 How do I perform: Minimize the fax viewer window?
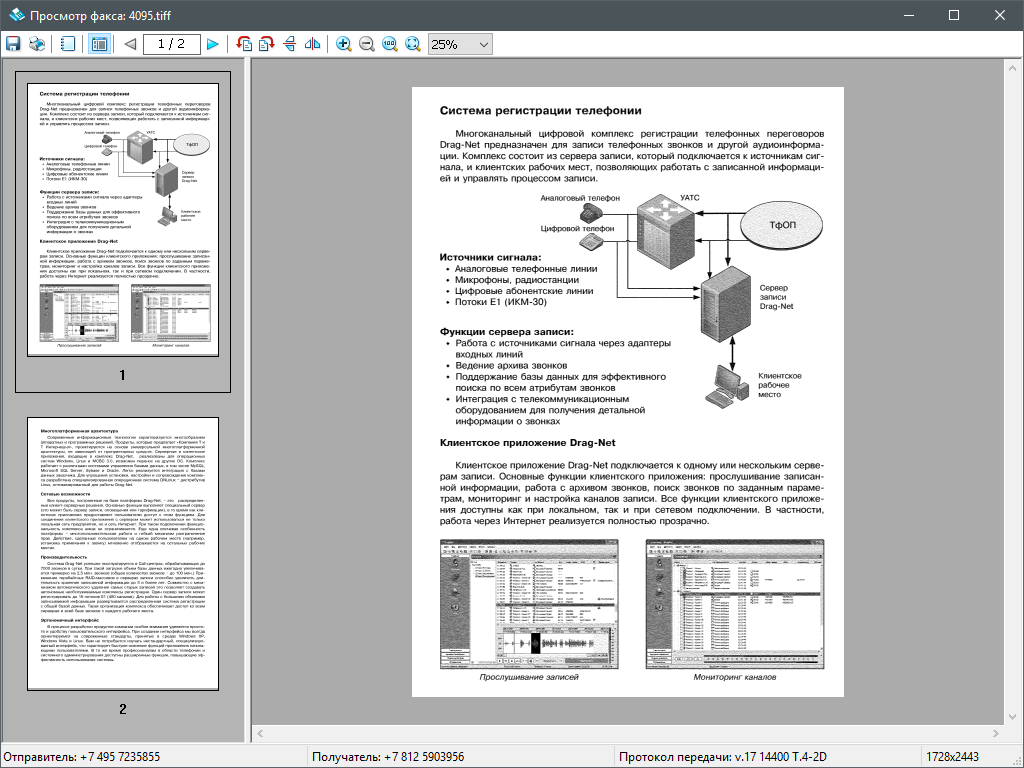908,15
